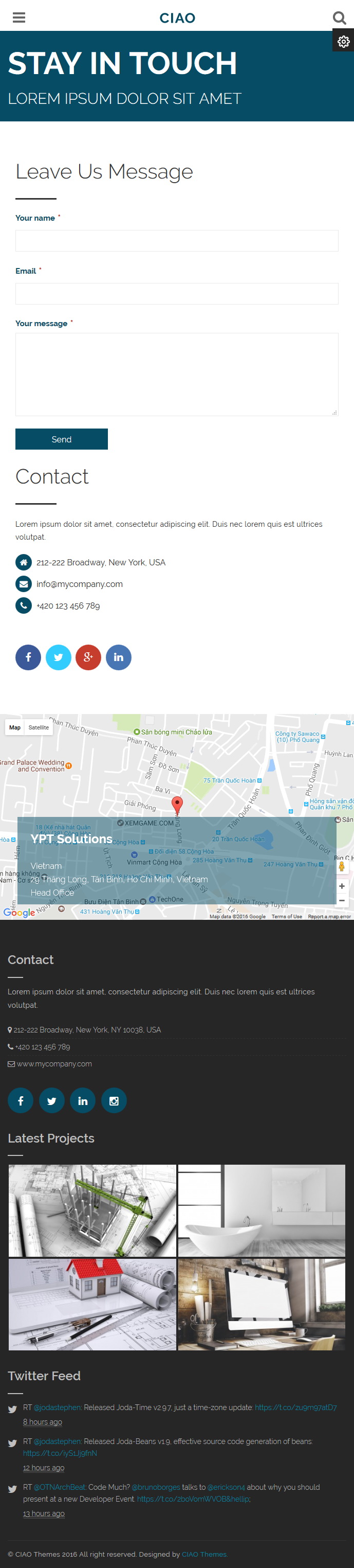The image size is (354, 1568).
Task: Click the Your message text area
Action: click(x=176, y=375)
